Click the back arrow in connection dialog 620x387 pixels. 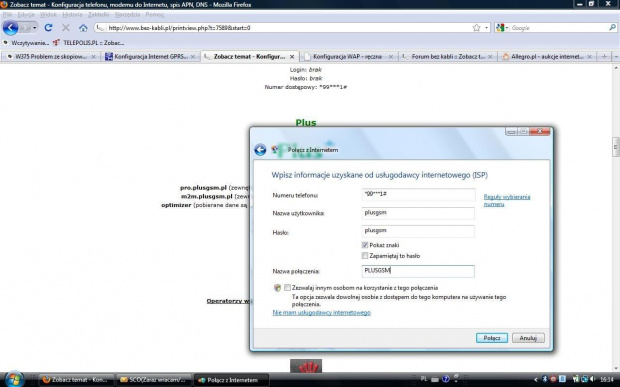click(x=260, y=150)
